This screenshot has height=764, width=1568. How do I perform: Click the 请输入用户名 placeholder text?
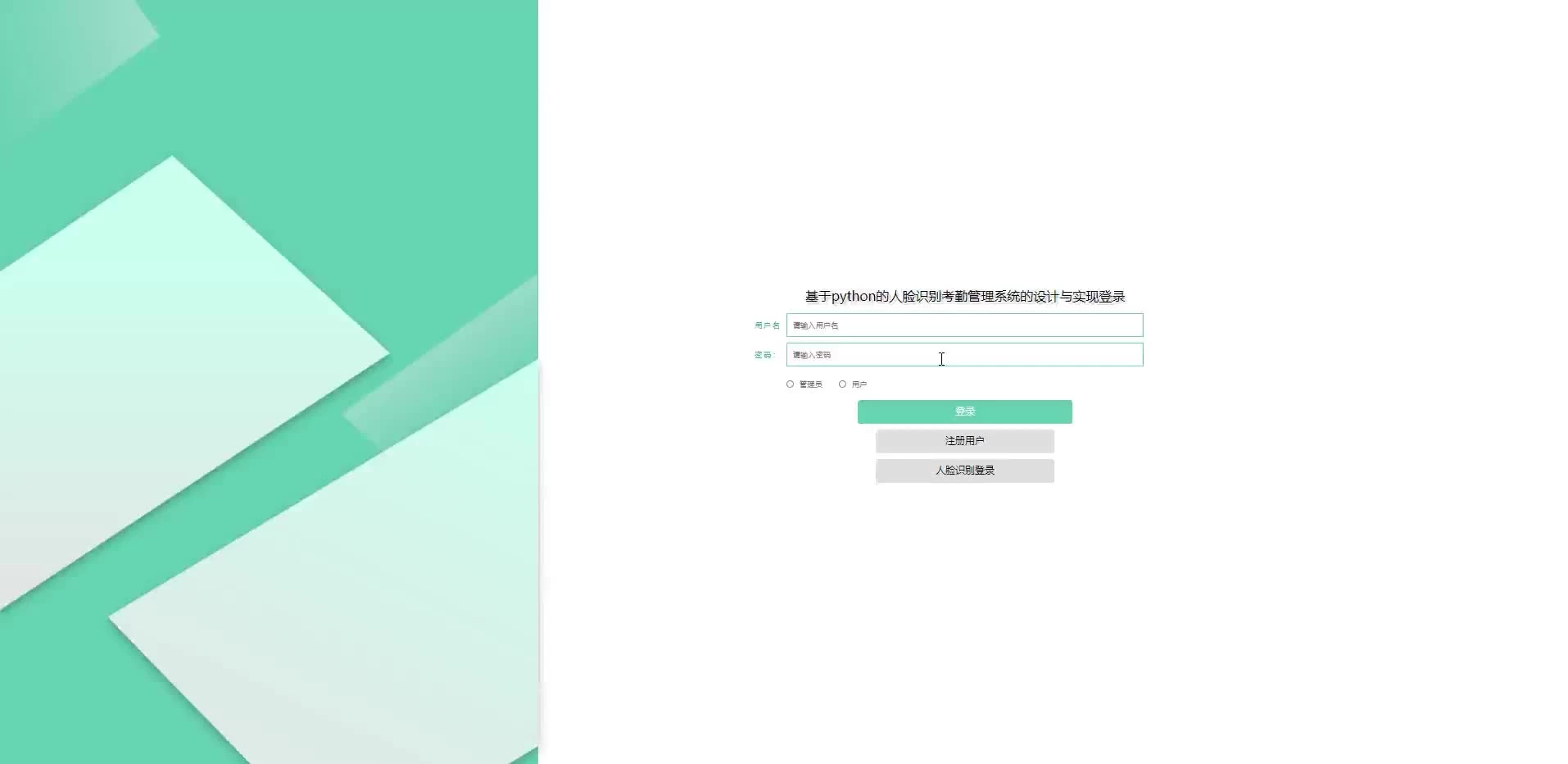815,325
